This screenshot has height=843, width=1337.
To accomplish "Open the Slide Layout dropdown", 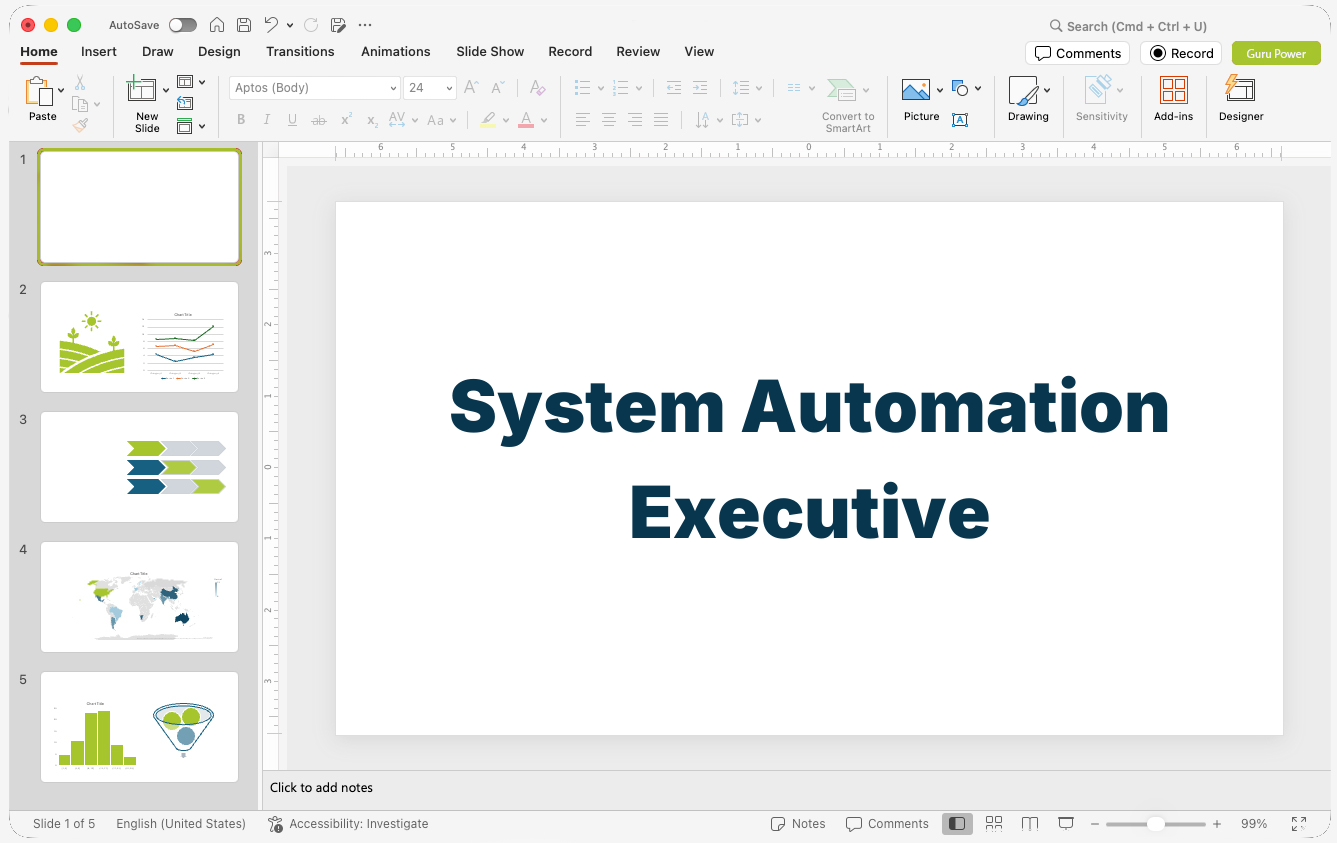I will point(191,82).
